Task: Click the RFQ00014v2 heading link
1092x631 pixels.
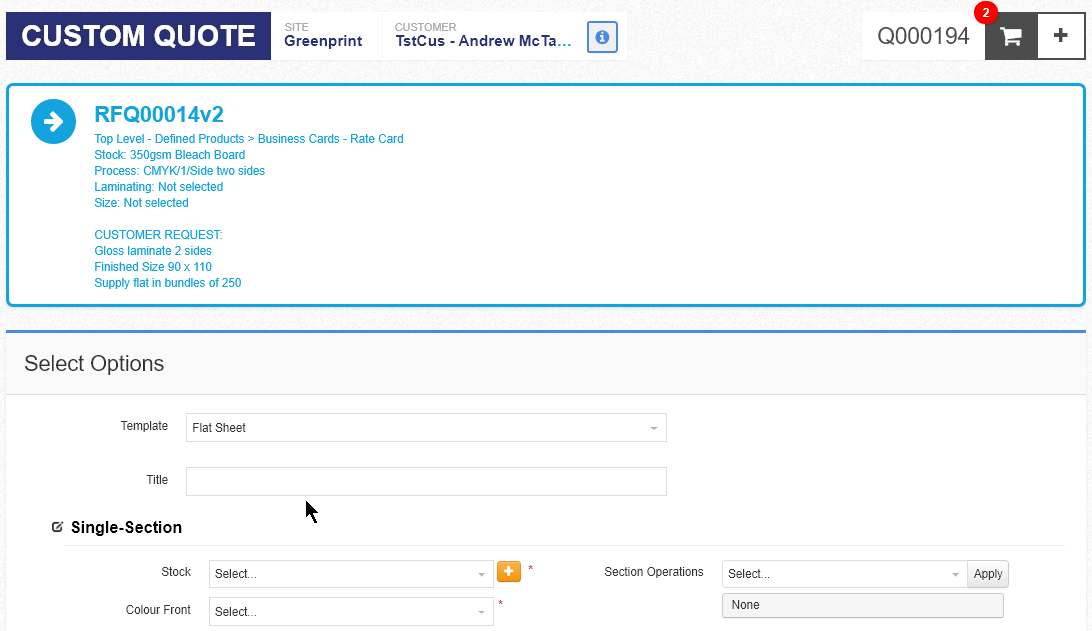Action: 159,114
